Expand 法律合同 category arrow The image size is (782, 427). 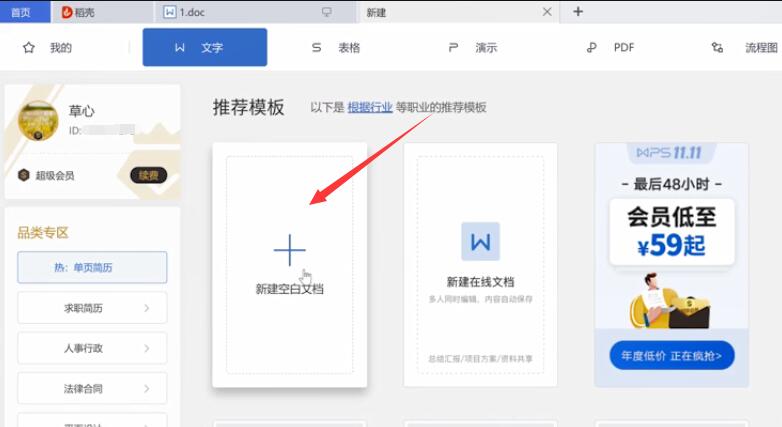click(x=147, y=388)
